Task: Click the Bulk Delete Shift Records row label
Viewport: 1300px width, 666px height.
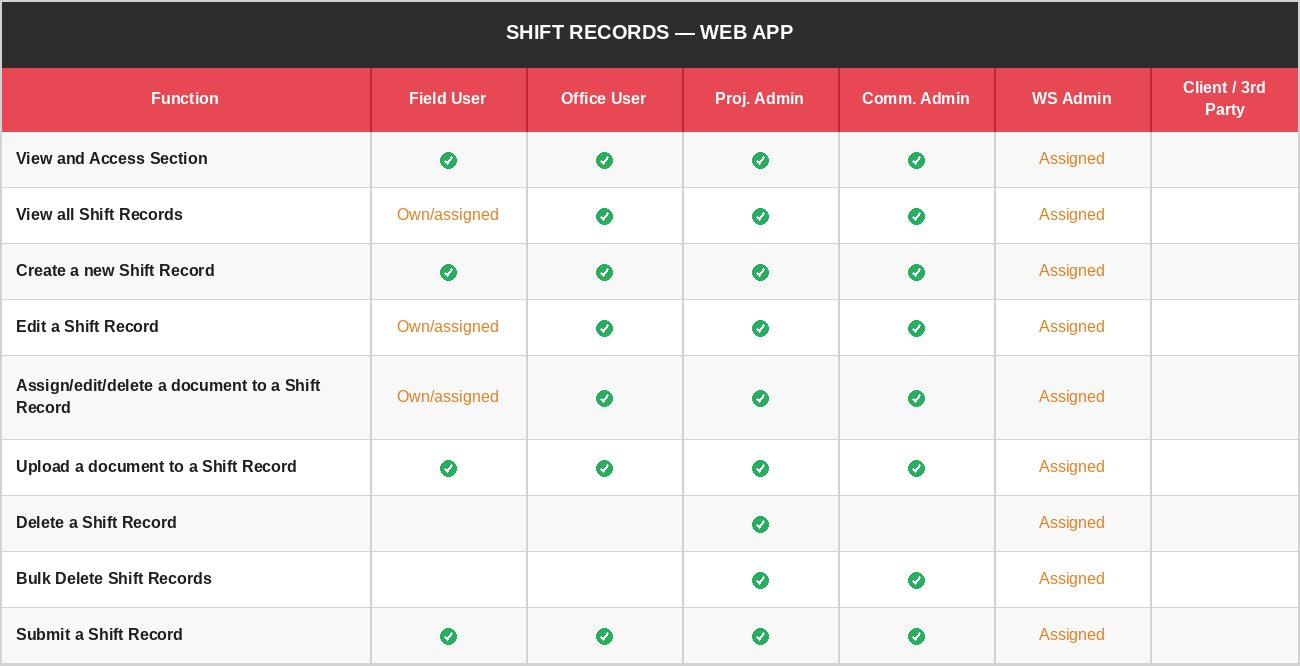Action: [x=114, y=578]
